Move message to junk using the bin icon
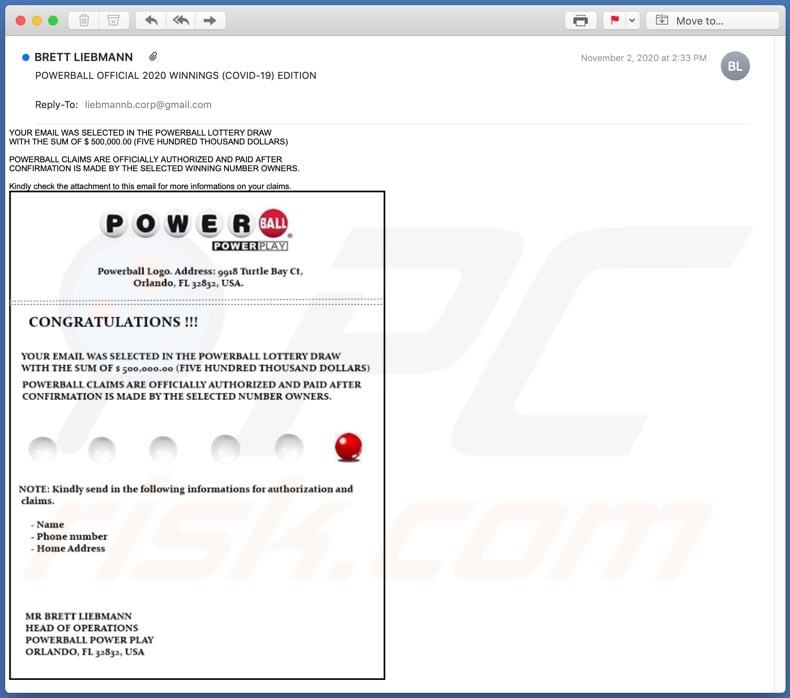This screenshot has height=698, width=790. (113, 21)
